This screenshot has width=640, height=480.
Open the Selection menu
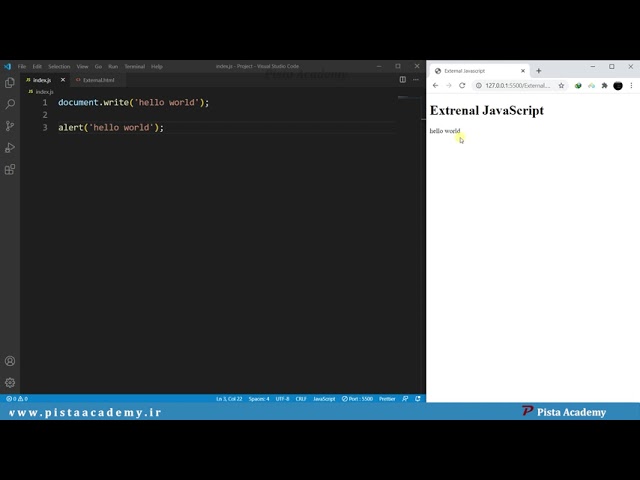(x=59, y=66)
